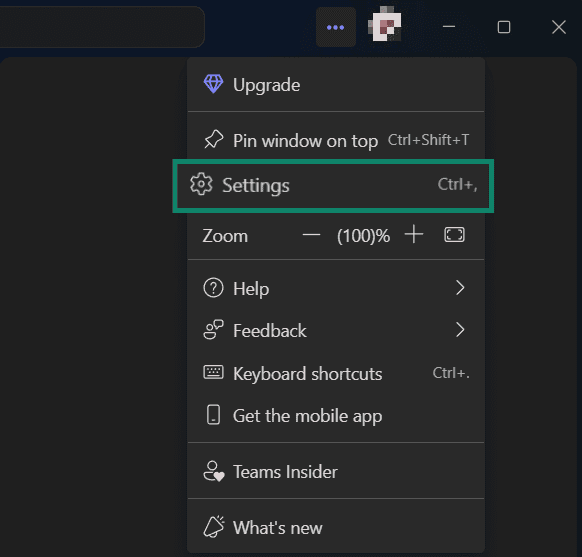Maximize the Teams window
This screenshot has width=582, height=557.
click(x=504, y=27)
